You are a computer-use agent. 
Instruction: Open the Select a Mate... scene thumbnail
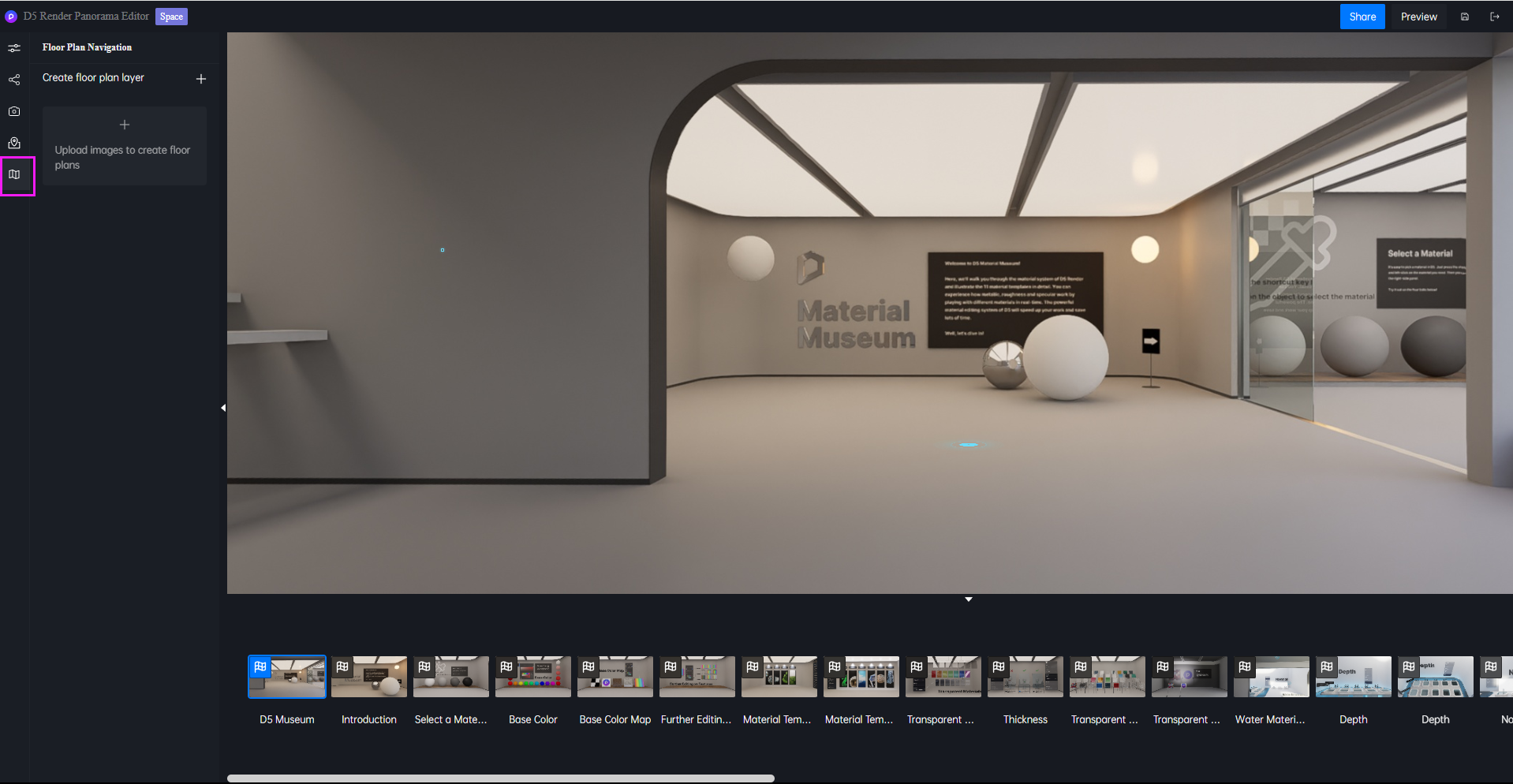coord(451,677)
